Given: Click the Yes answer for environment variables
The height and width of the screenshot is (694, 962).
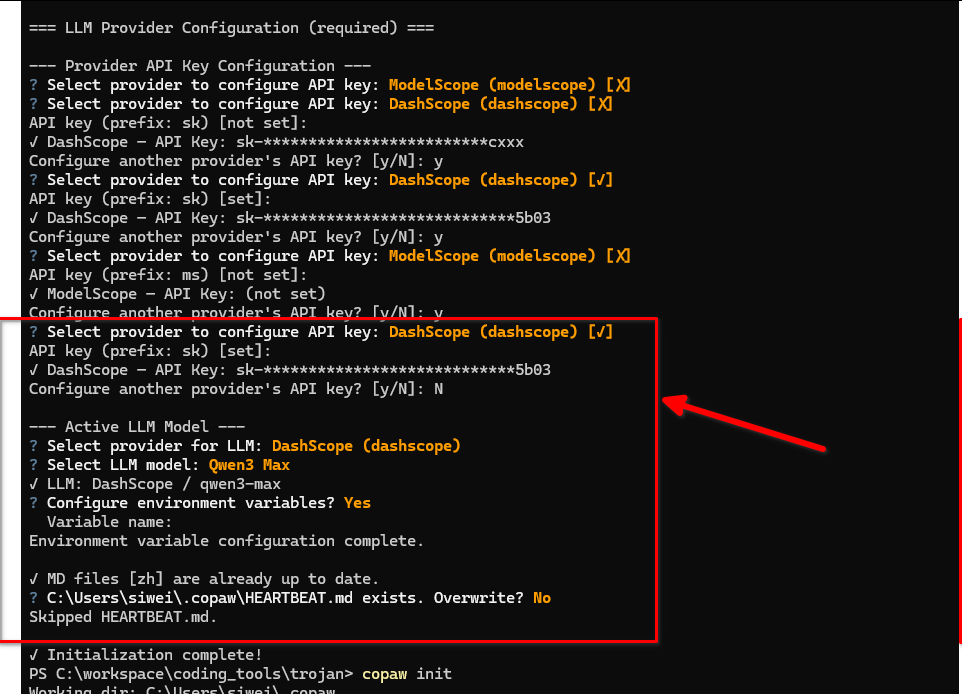Looking at the screenshot, I should click(x=357, y=503).
